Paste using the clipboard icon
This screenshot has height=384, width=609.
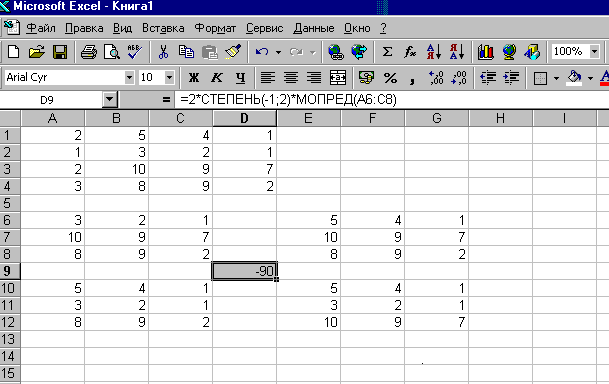pyautogui.click(x=210, y=52)
